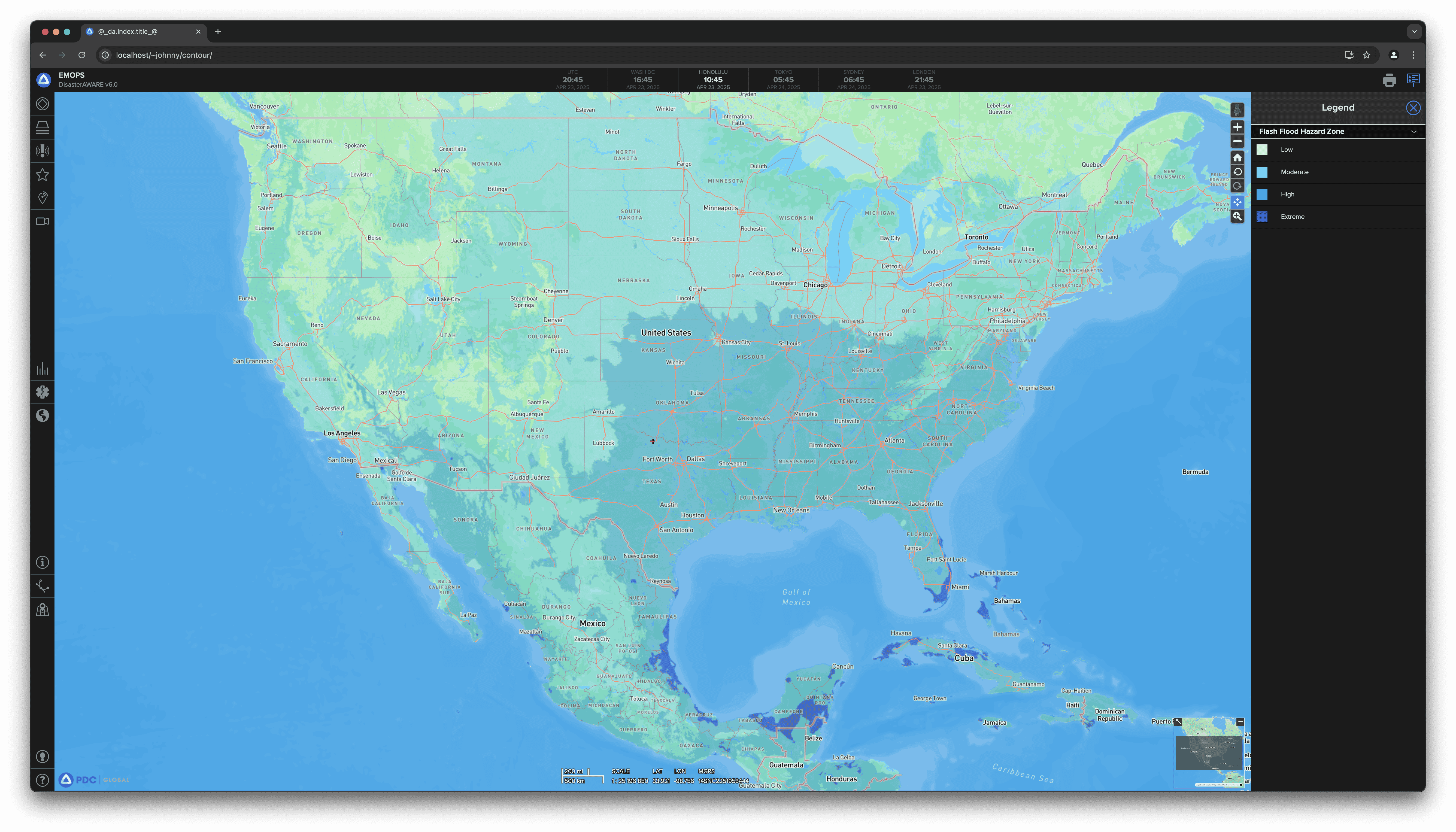Select the magnifier zoom-to-area tool
Screen dimensions: 1456x832
click(1237, 217)
